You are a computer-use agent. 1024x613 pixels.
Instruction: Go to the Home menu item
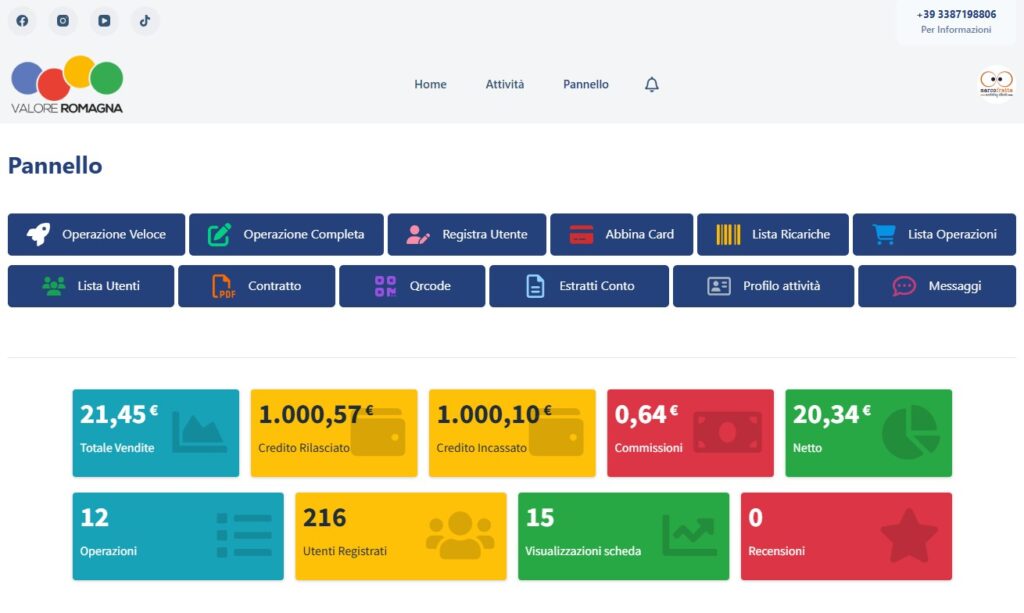(430, 85)
